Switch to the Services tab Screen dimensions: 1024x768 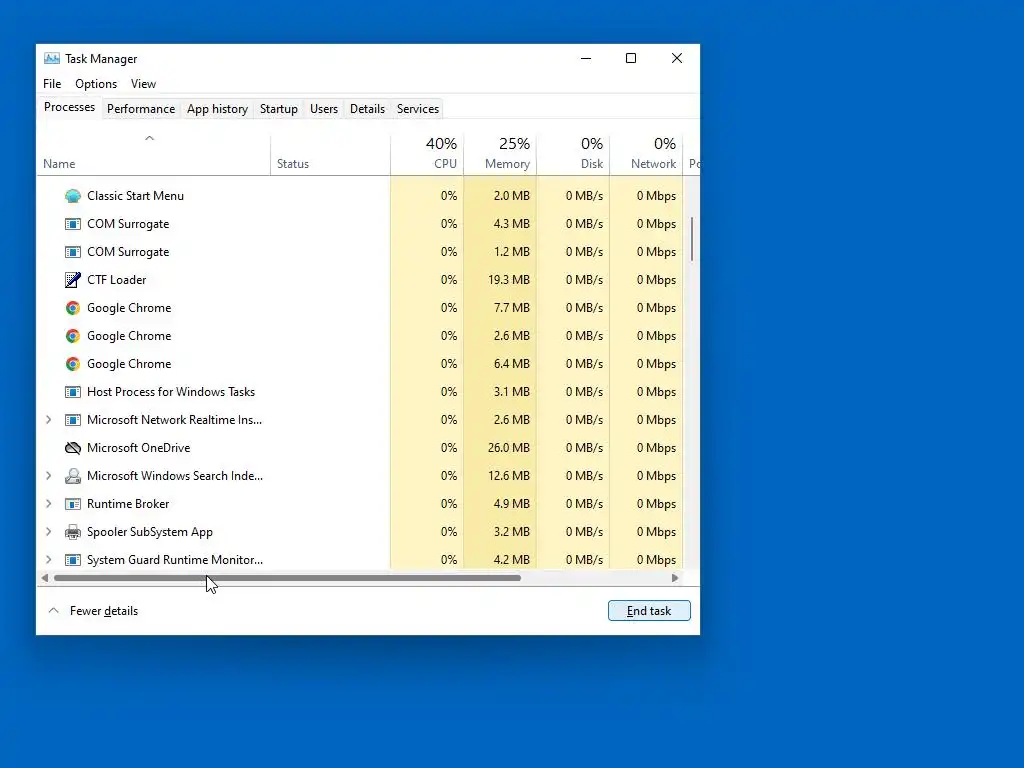tap(418, 109)
